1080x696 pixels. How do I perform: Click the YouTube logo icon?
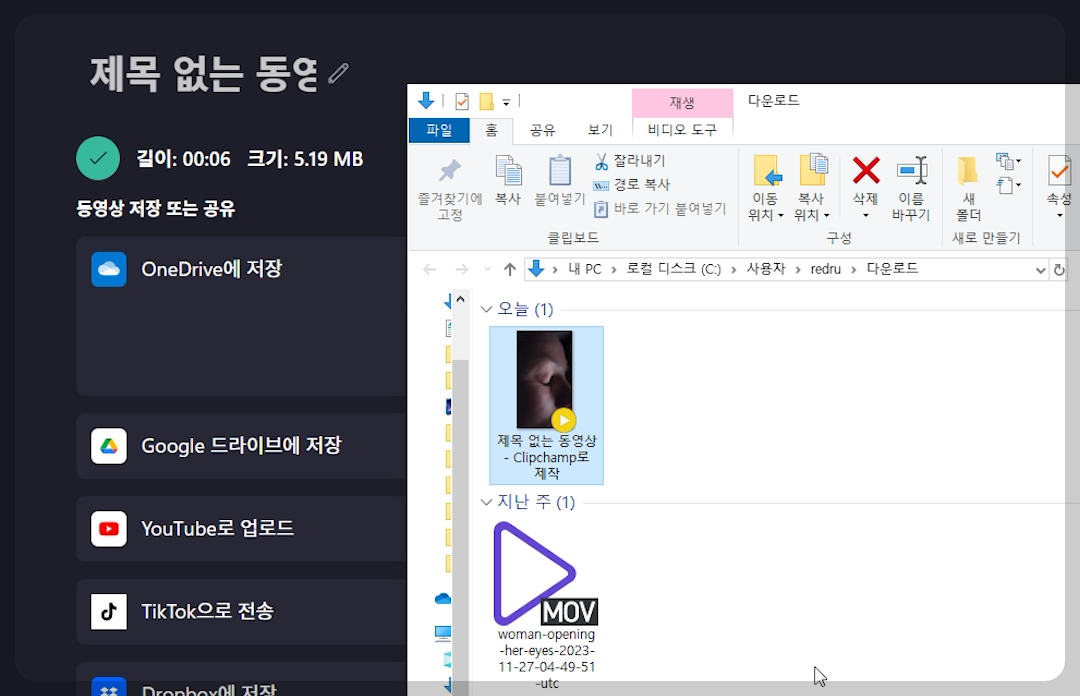(x=109, y=529)
